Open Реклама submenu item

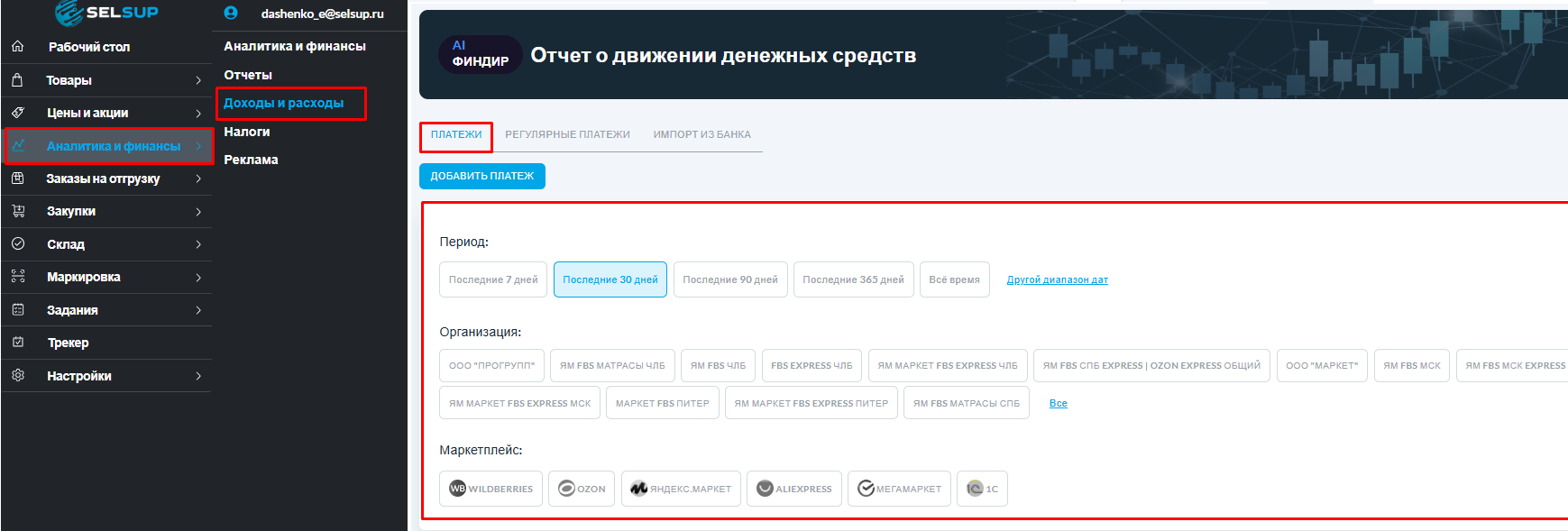tap(251, 160)
